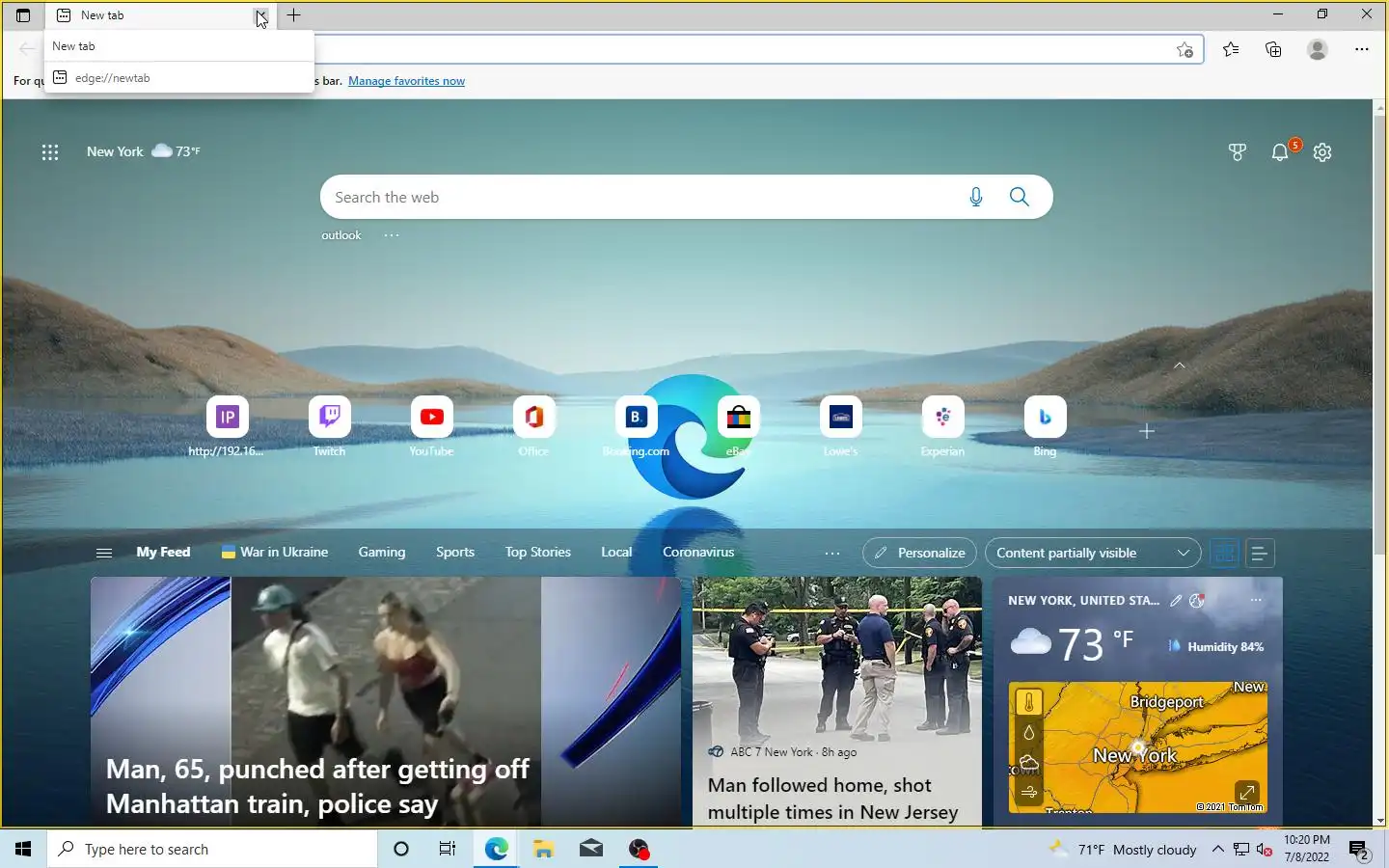
Task: Start voice search with the microphone
Action: coord(976,197)
